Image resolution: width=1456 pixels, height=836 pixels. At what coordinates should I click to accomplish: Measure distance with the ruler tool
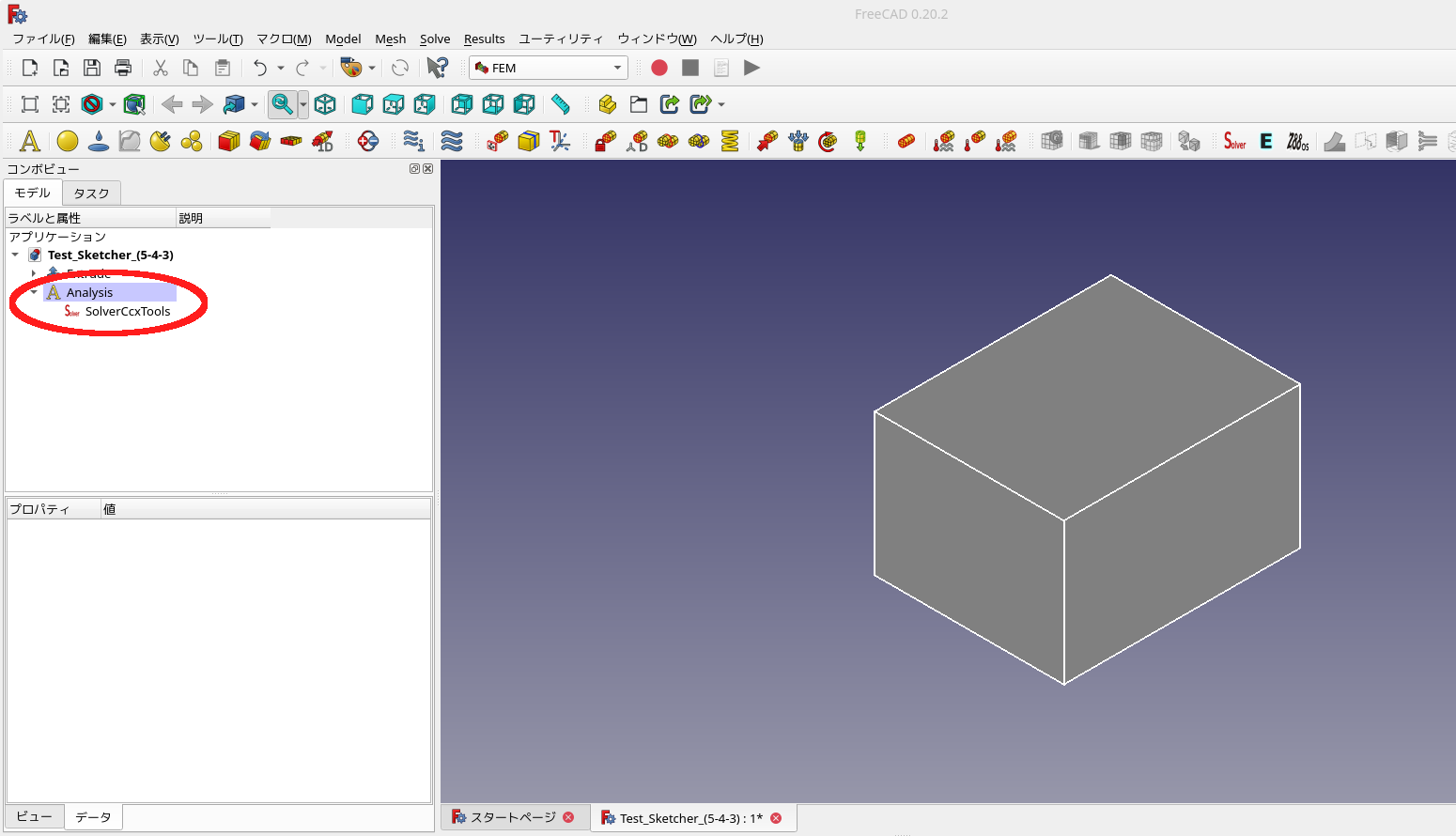[561, 104]
